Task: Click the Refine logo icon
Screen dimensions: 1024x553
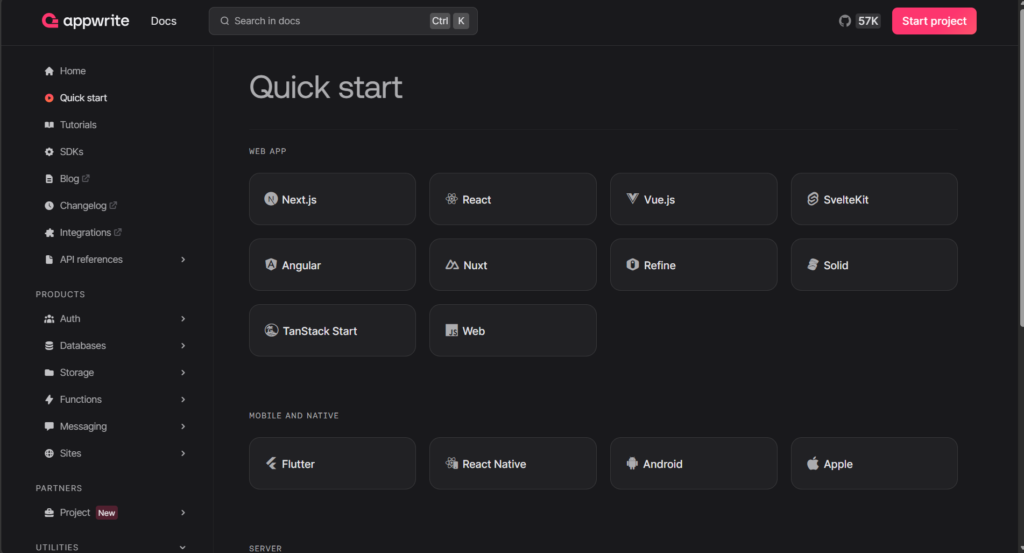Action: pos(632,264)
